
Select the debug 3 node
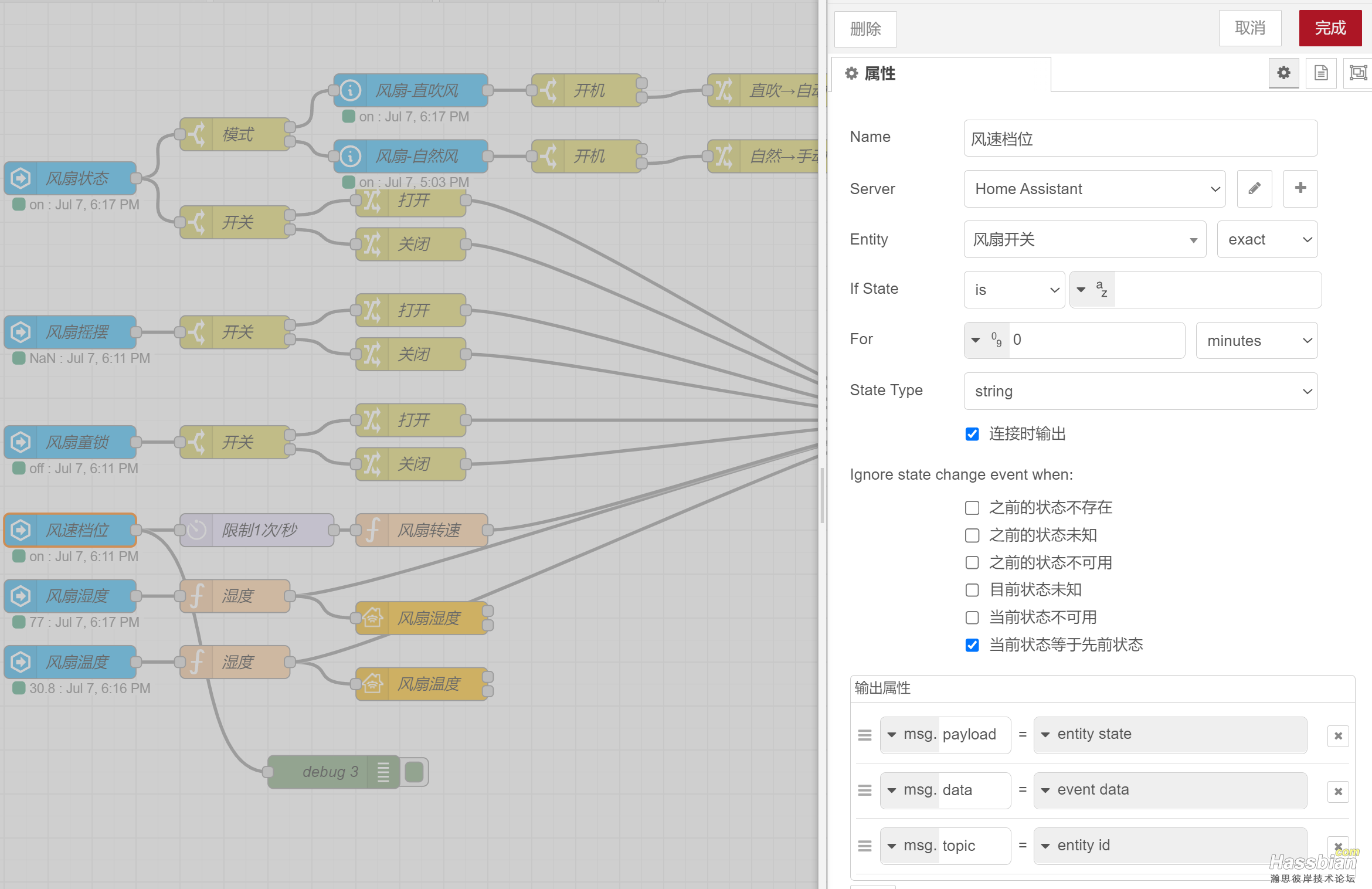333,772
